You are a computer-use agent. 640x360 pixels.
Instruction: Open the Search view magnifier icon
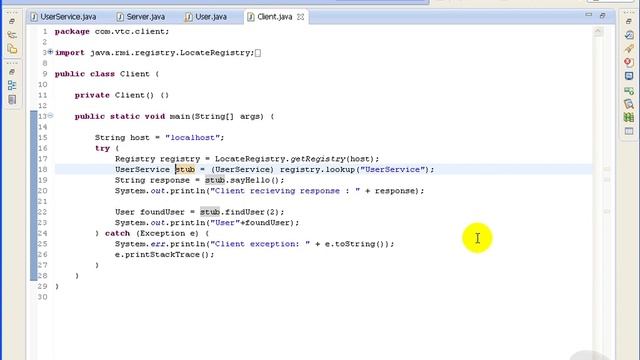coord(629,104)
